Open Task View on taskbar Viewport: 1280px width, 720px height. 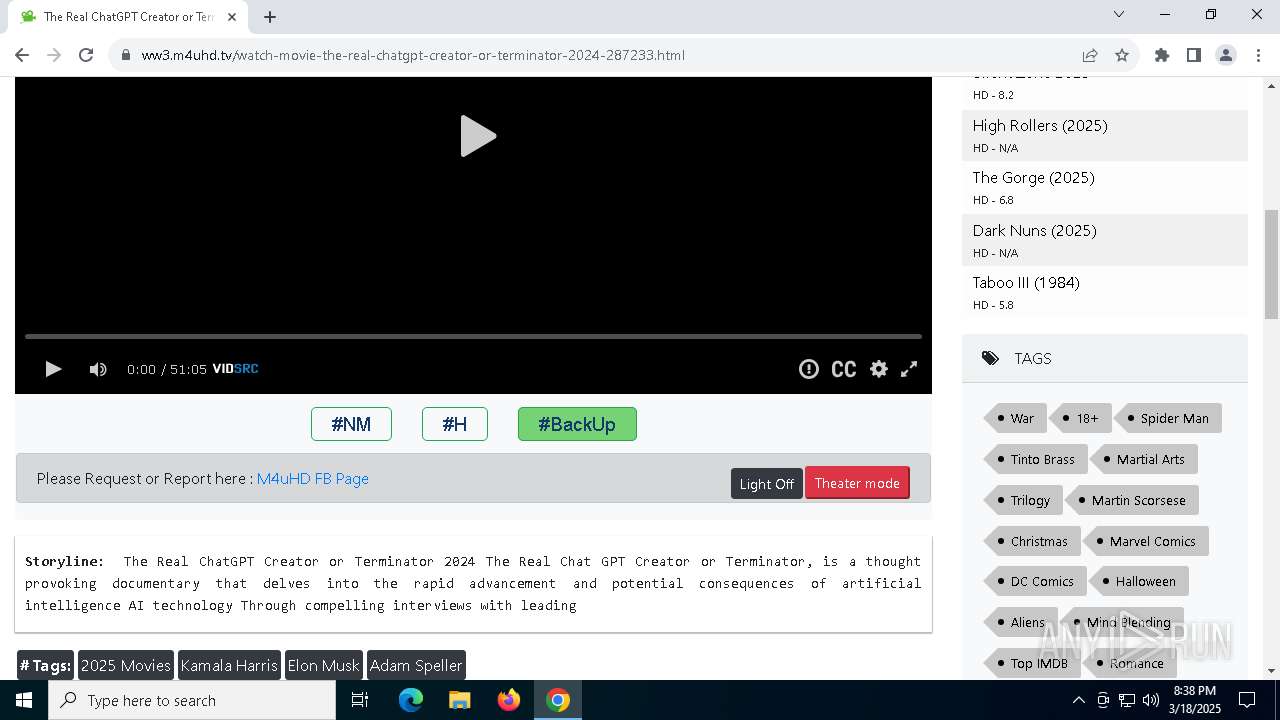pyautogui.click(x=360, y=700)
